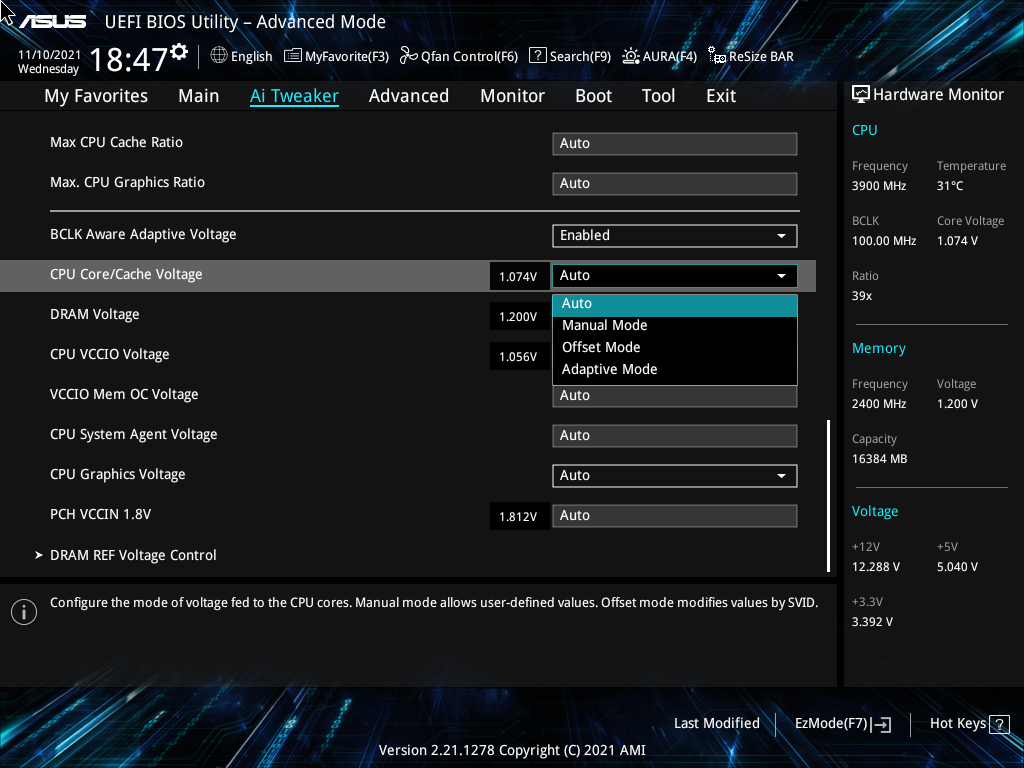Screen dimensions: 1024x768
Task: Choose Manual Mode in the dropdown list
Action: coord(675,325)
